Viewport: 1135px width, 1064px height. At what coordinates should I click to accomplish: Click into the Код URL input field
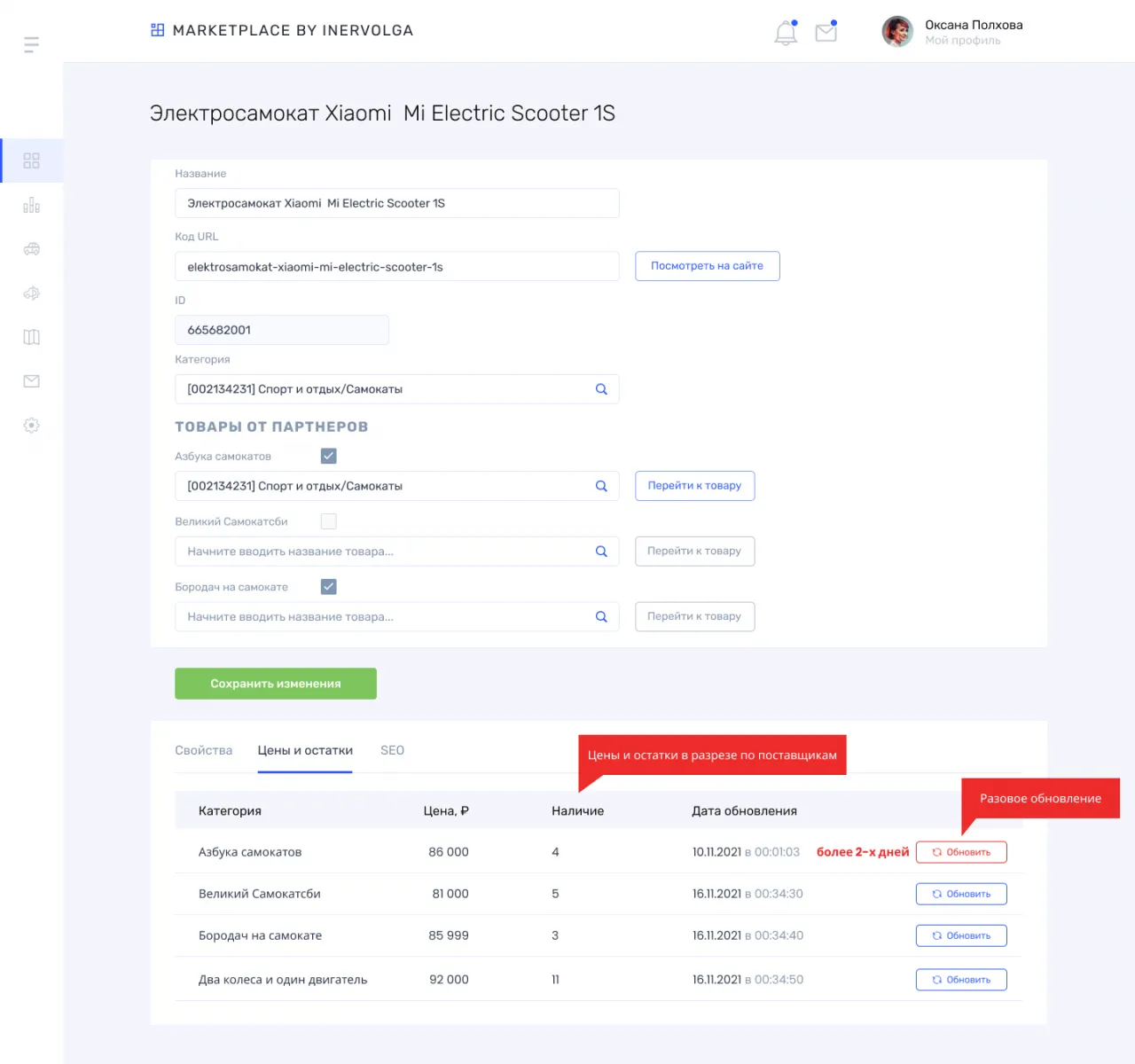tap(396, 267)
